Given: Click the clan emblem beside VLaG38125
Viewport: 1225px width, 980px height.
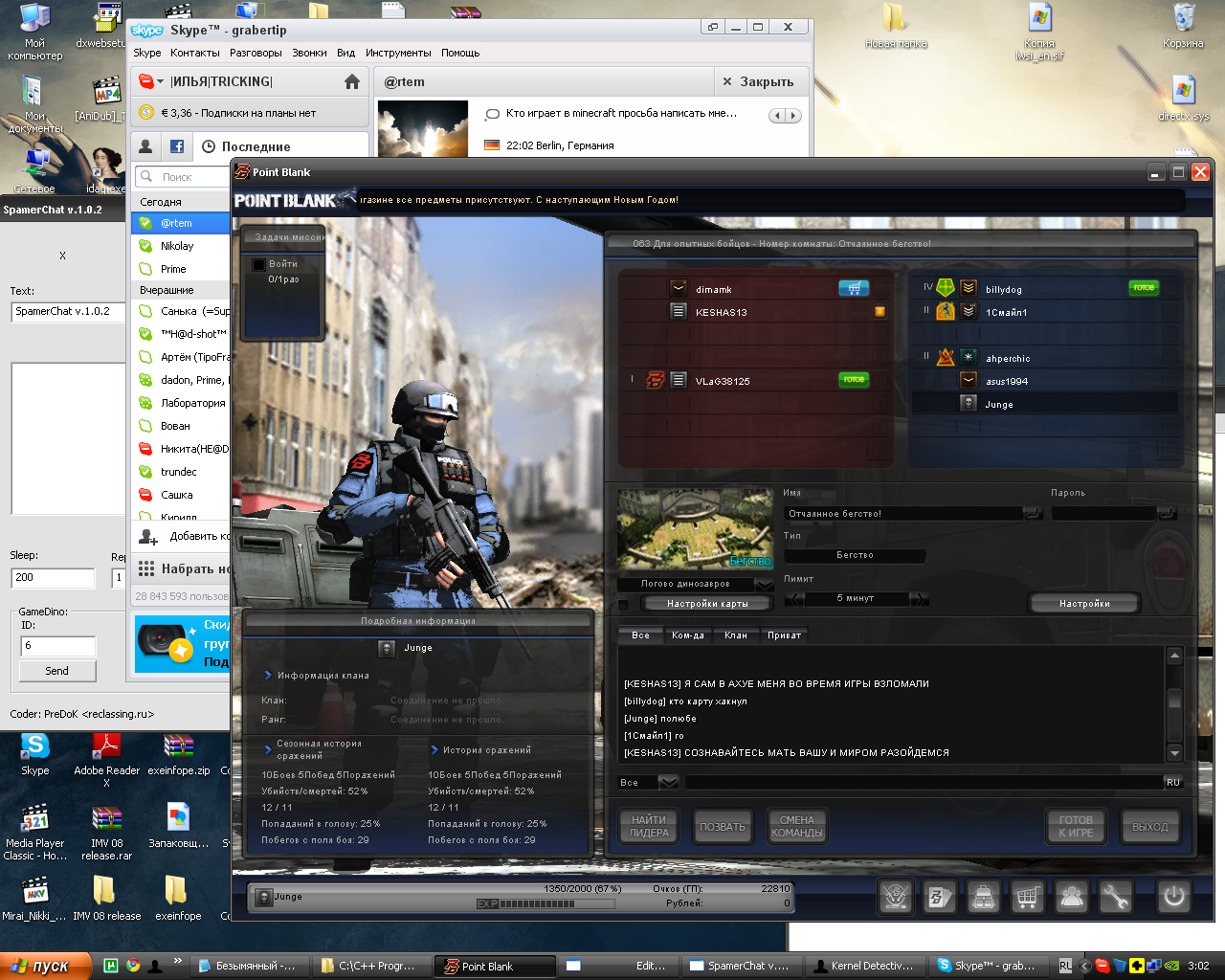Looking at the screenshot, I should pyautogui.click(x=656, y=380).
